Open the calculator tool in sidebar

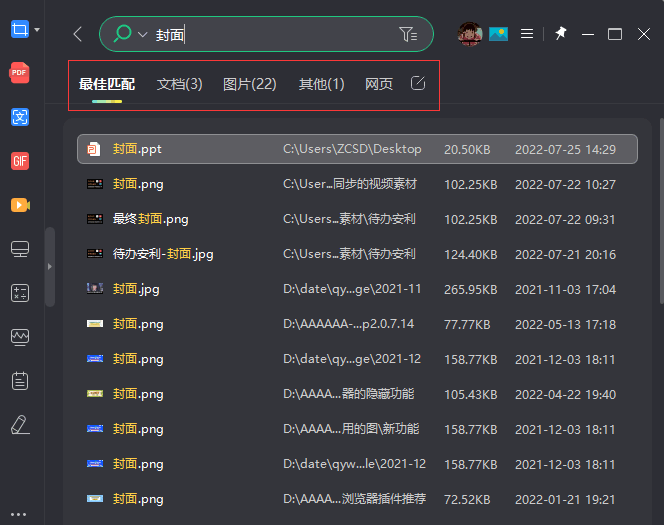[x=20, y=293]
